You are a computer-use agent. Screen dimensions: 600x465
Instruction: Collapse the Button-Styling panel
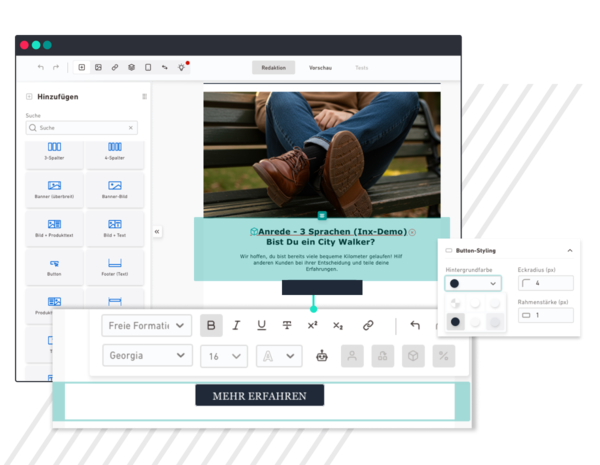570,251
